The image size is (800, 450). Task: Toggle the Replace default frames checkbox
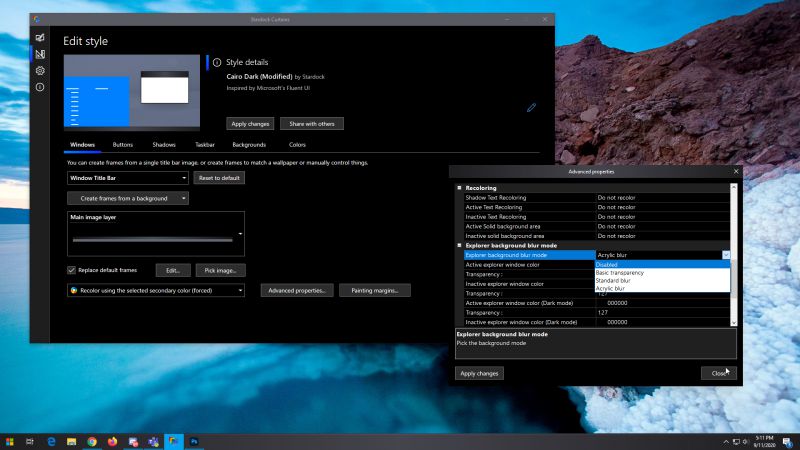coord(72,270)
